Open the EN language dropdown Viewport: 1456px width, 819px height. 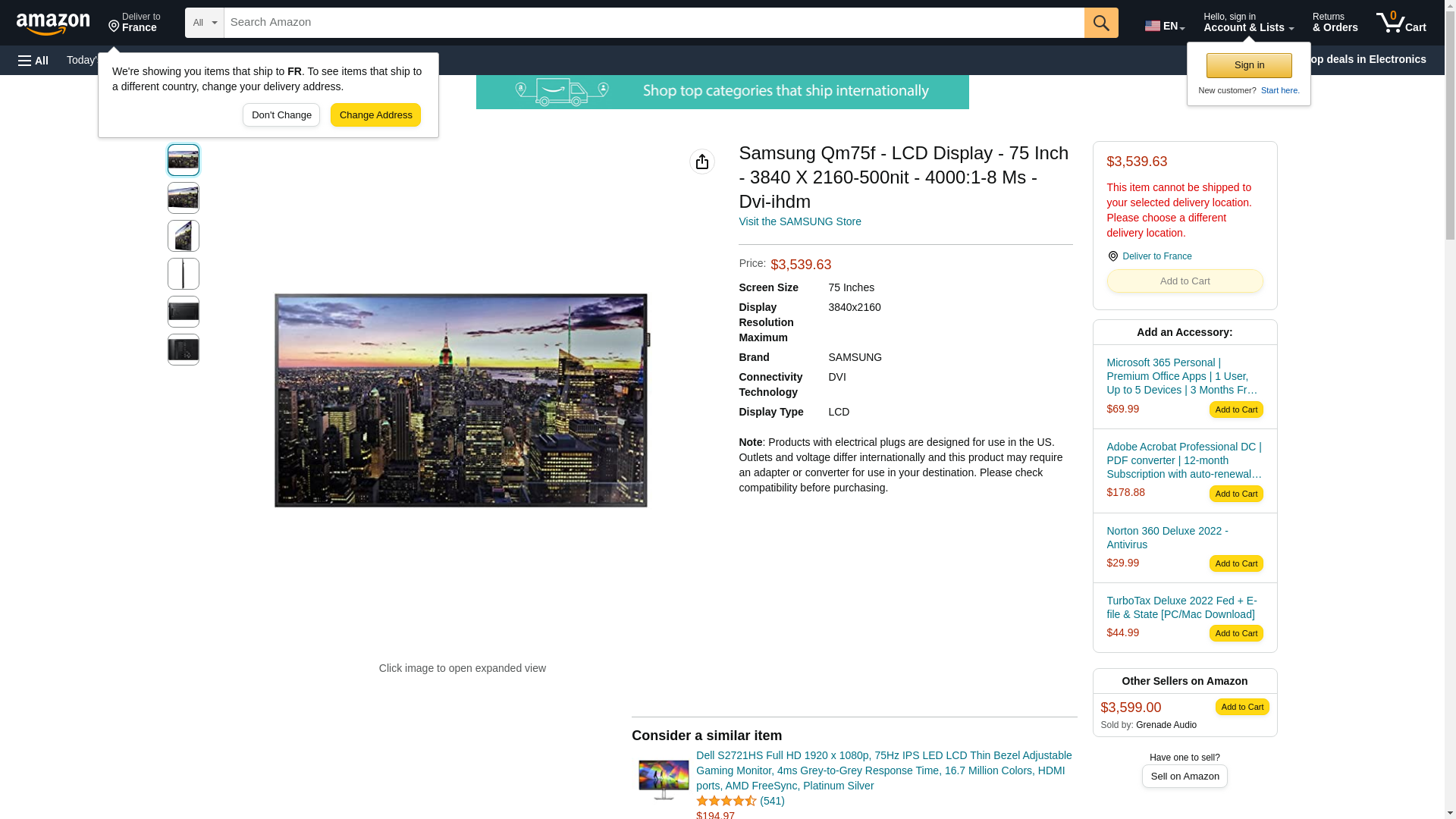(1164, 25)
